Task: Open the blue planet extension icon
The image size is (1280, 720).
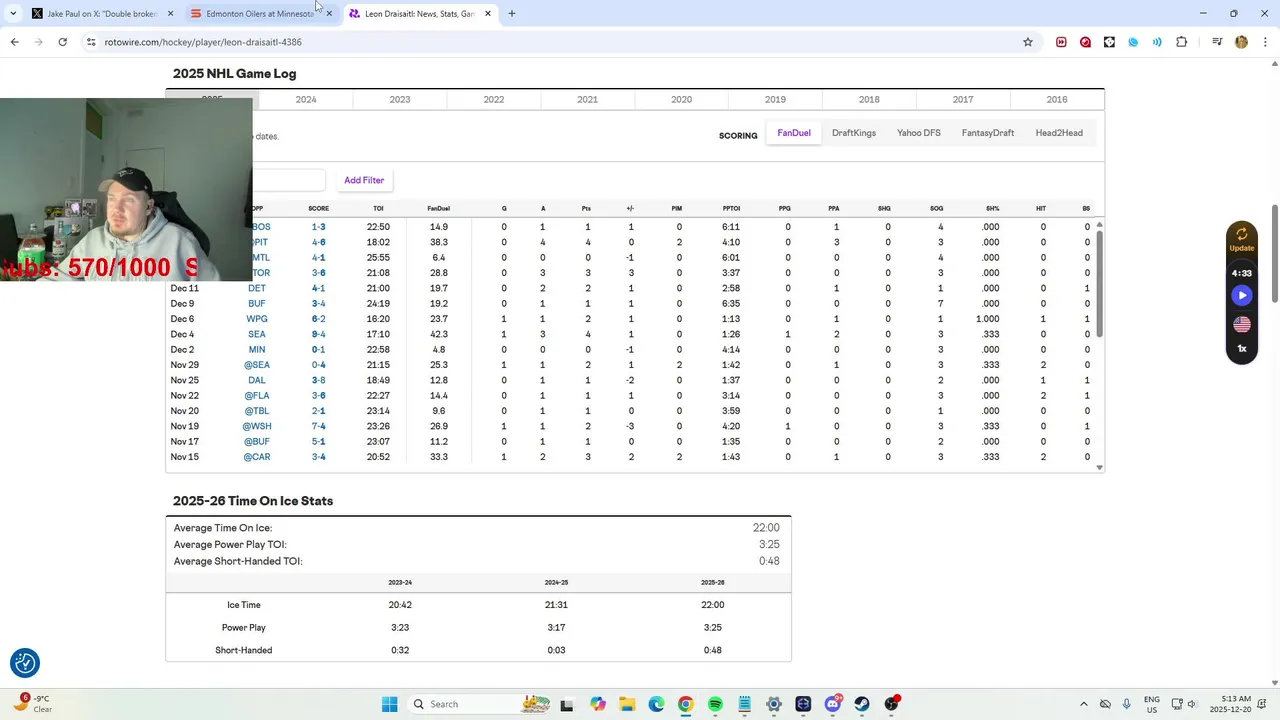Action: (x=1133, y=42)
